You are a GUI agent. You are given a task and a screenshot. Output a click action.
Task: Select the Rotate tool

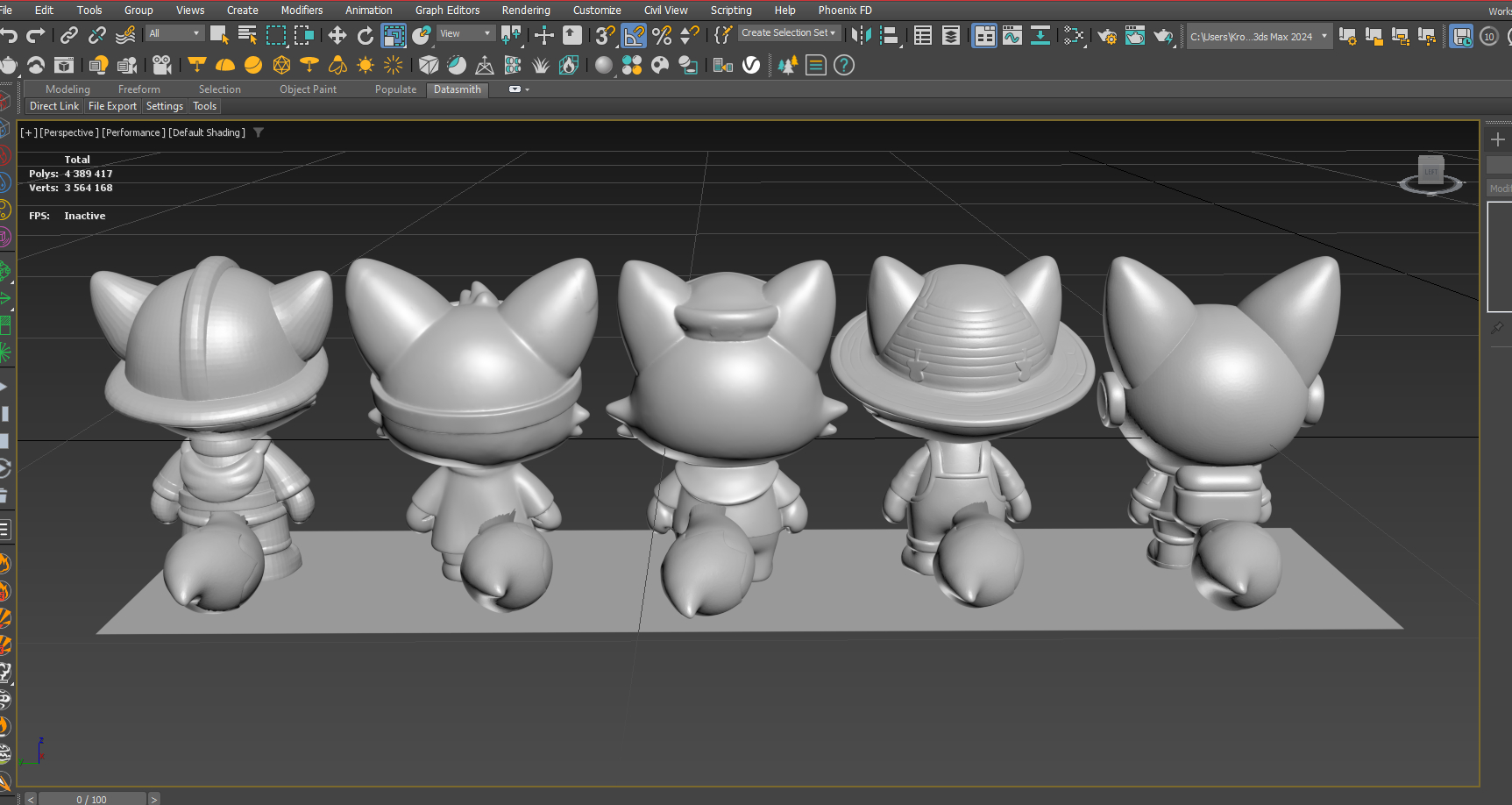pos(366,35)
